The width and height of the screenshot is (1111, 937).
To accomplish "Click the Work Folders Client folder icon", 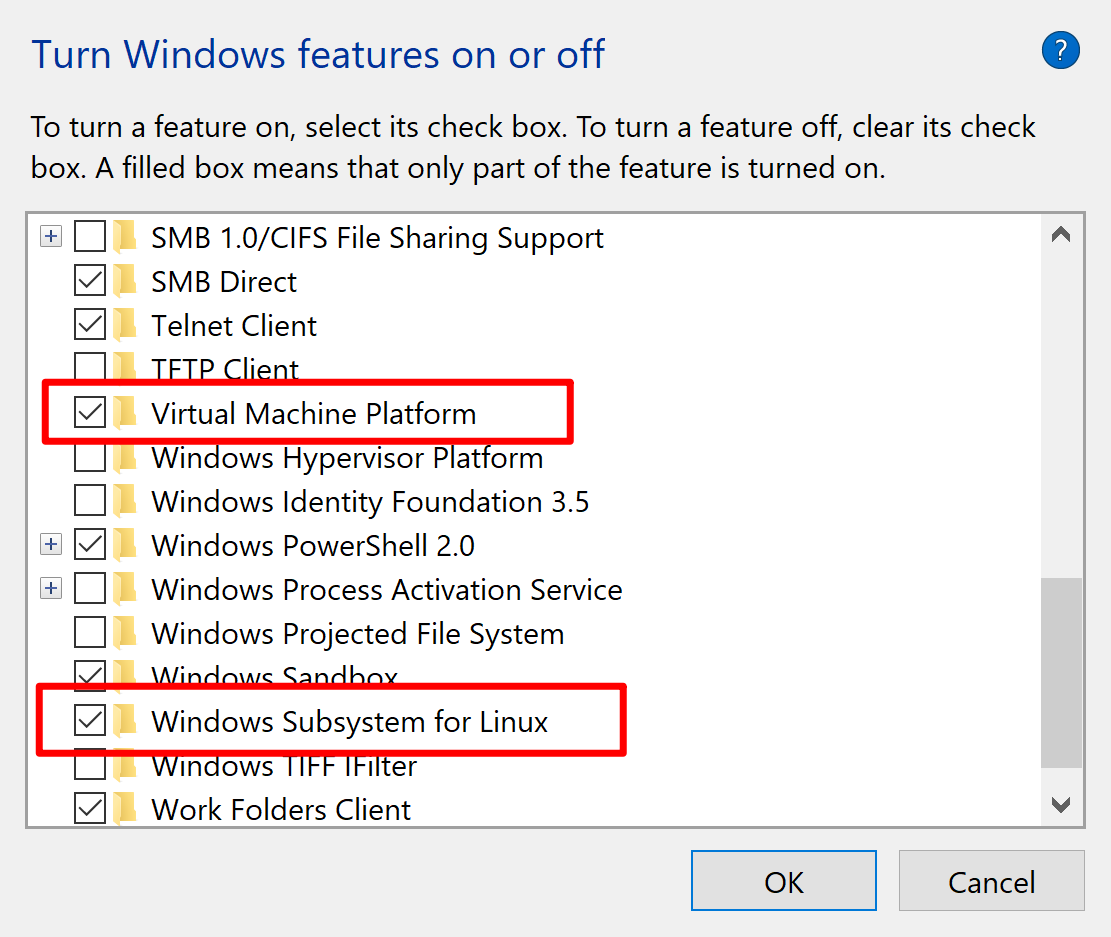I will point(125,808).
